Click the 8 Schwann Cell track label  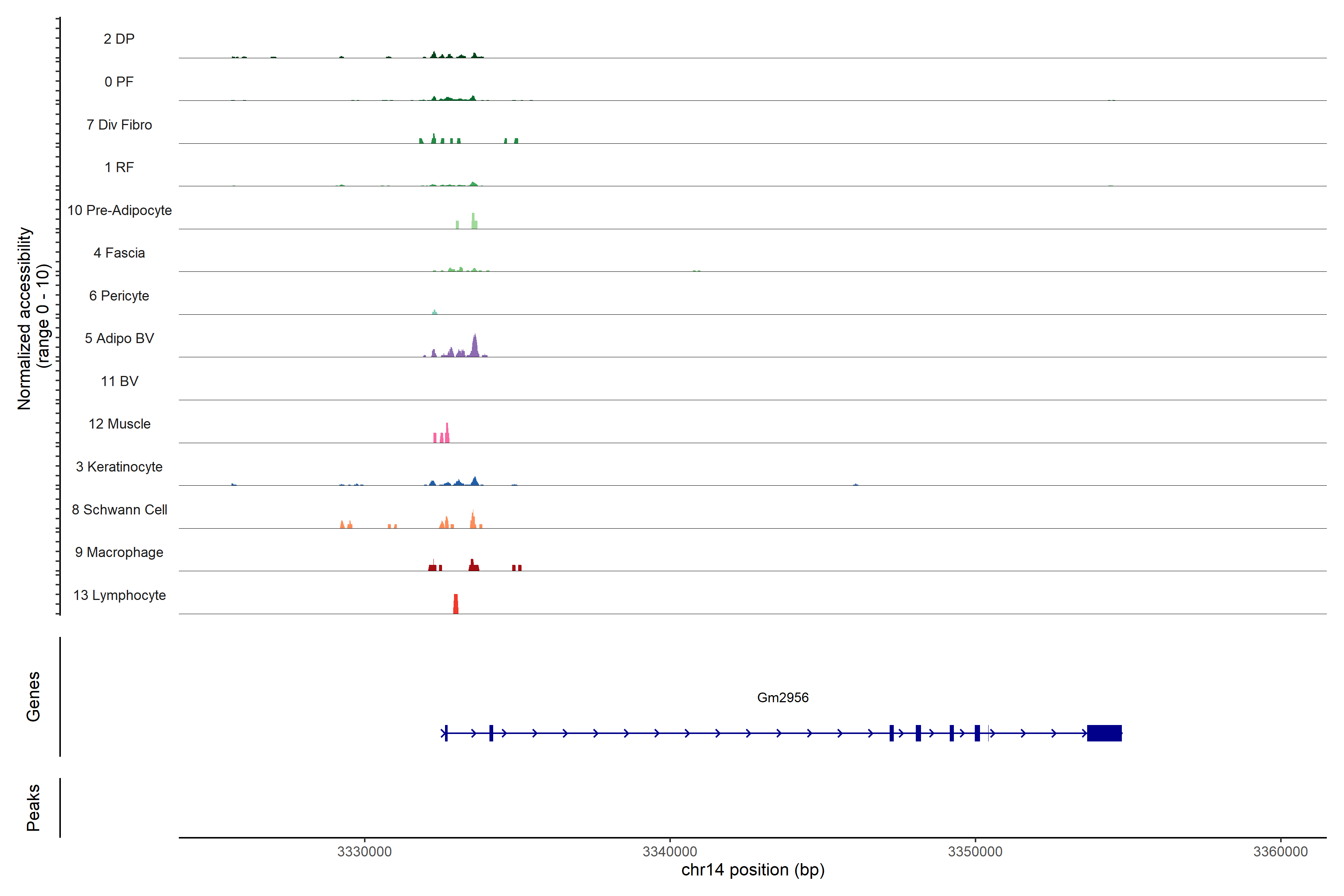[x=119, y=510]
